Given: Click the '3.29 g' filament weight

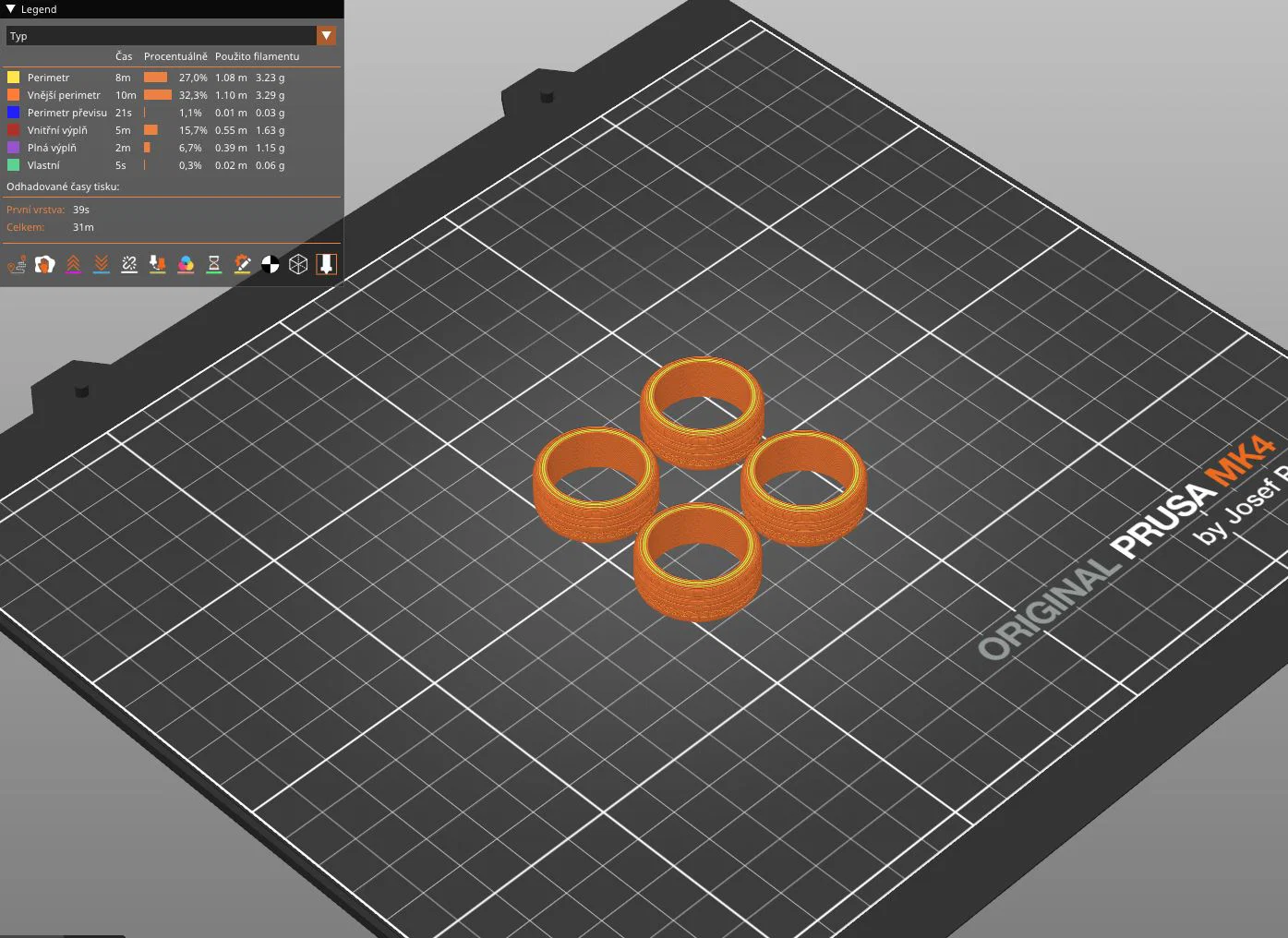Looking at the screenshot, I should (270, 95).
